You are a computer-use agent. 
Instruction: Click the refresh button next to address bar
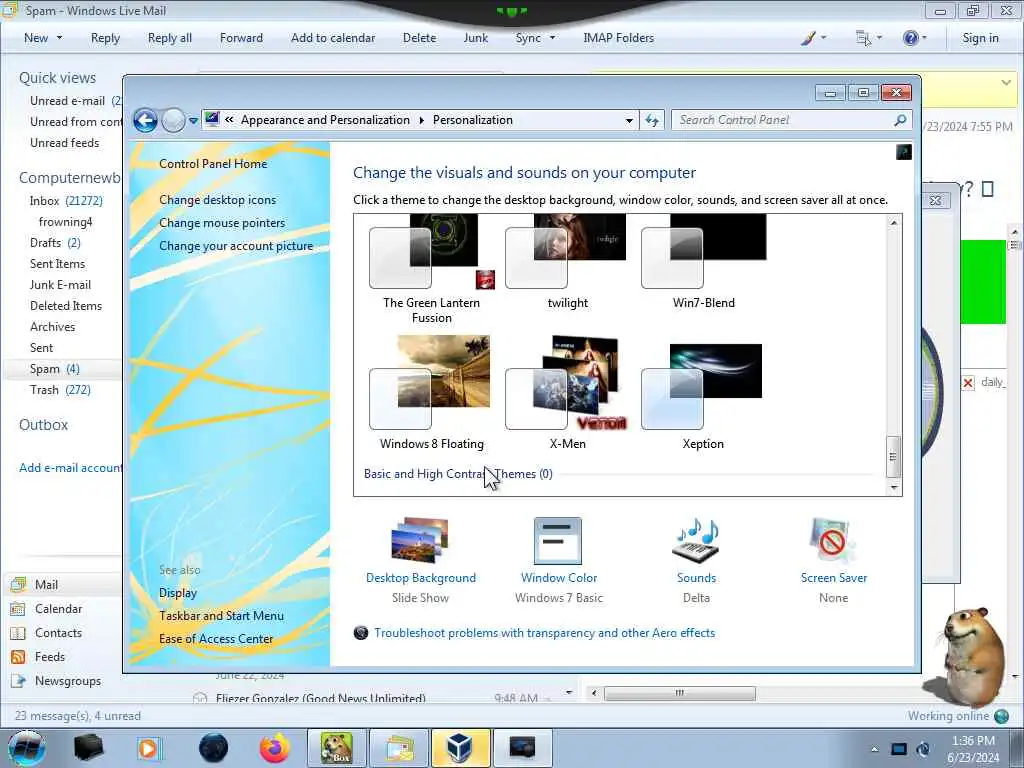point(652,120)
